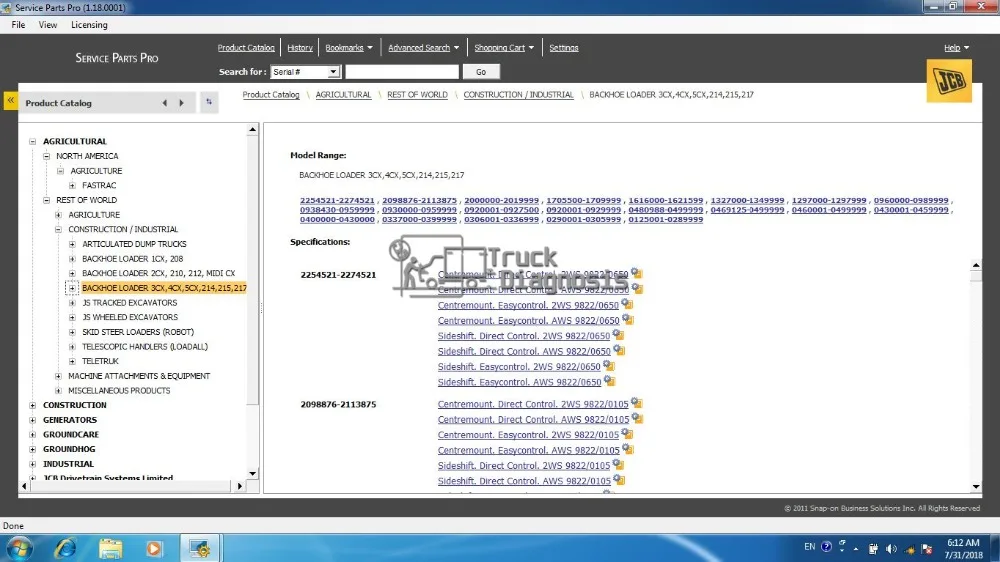Click the EN language indicator in the tray

coord(809,547)
